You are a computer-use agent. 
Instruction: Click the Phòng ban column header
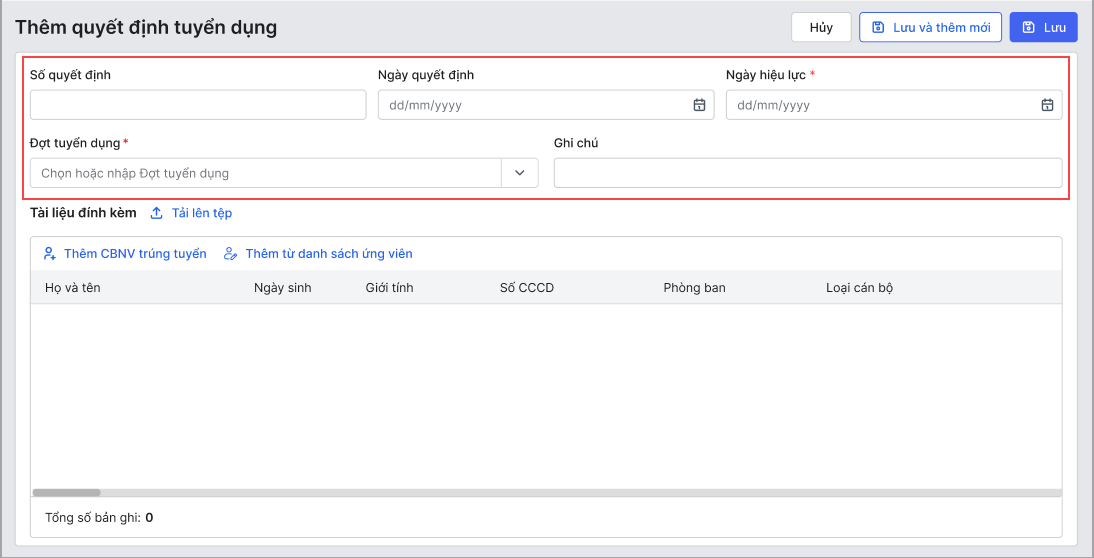(x=694, y=288)
